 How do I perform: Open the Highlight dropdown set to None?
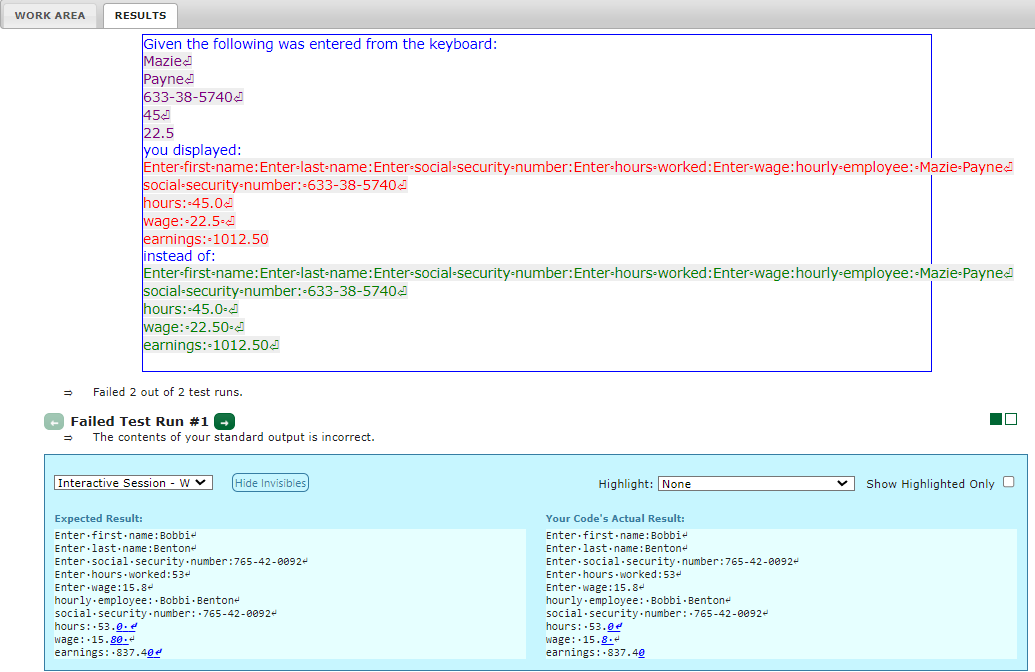[x=755, y=482]
